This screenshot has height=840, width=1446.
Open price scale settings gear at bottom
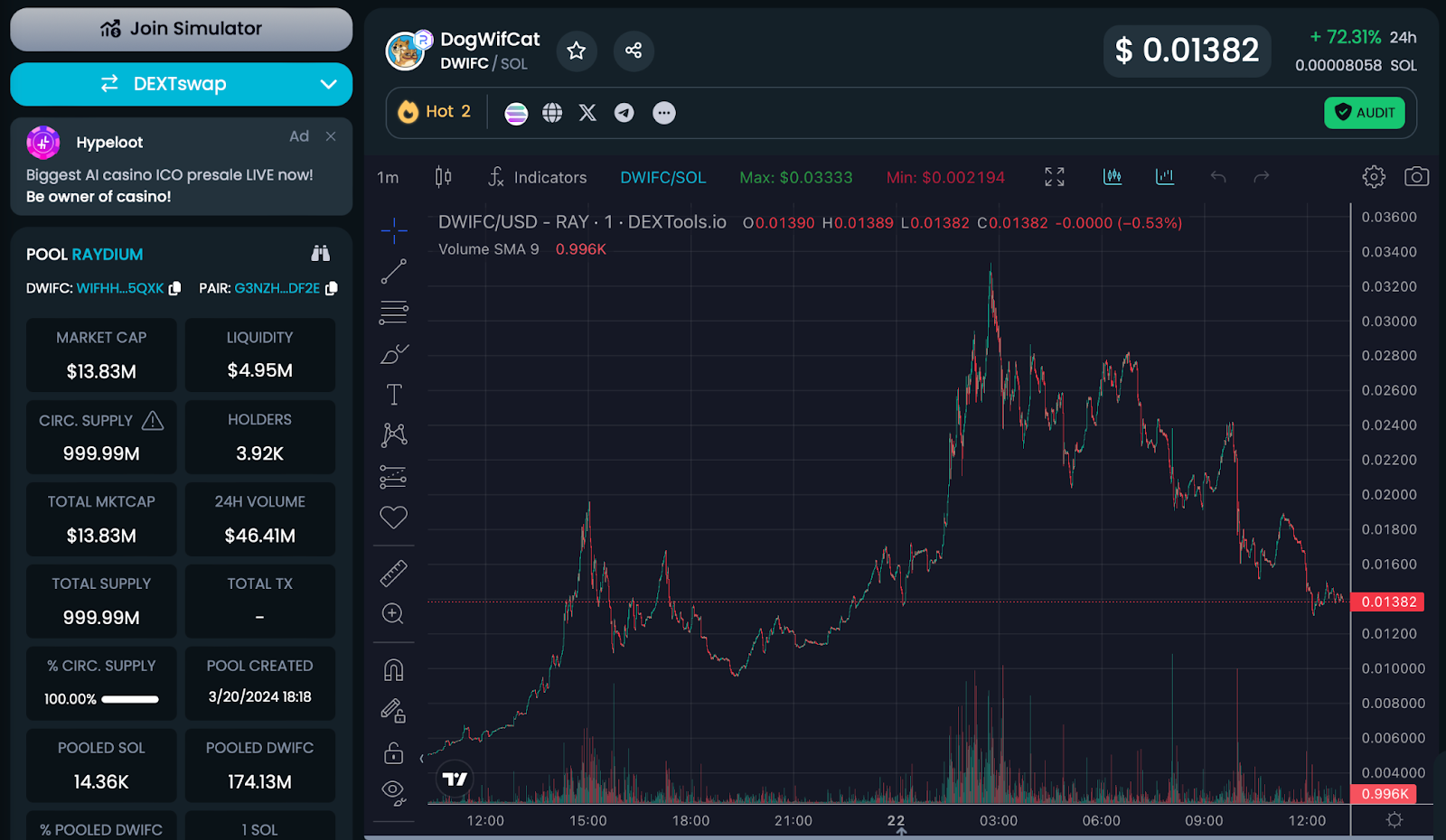coord(1394,820)
